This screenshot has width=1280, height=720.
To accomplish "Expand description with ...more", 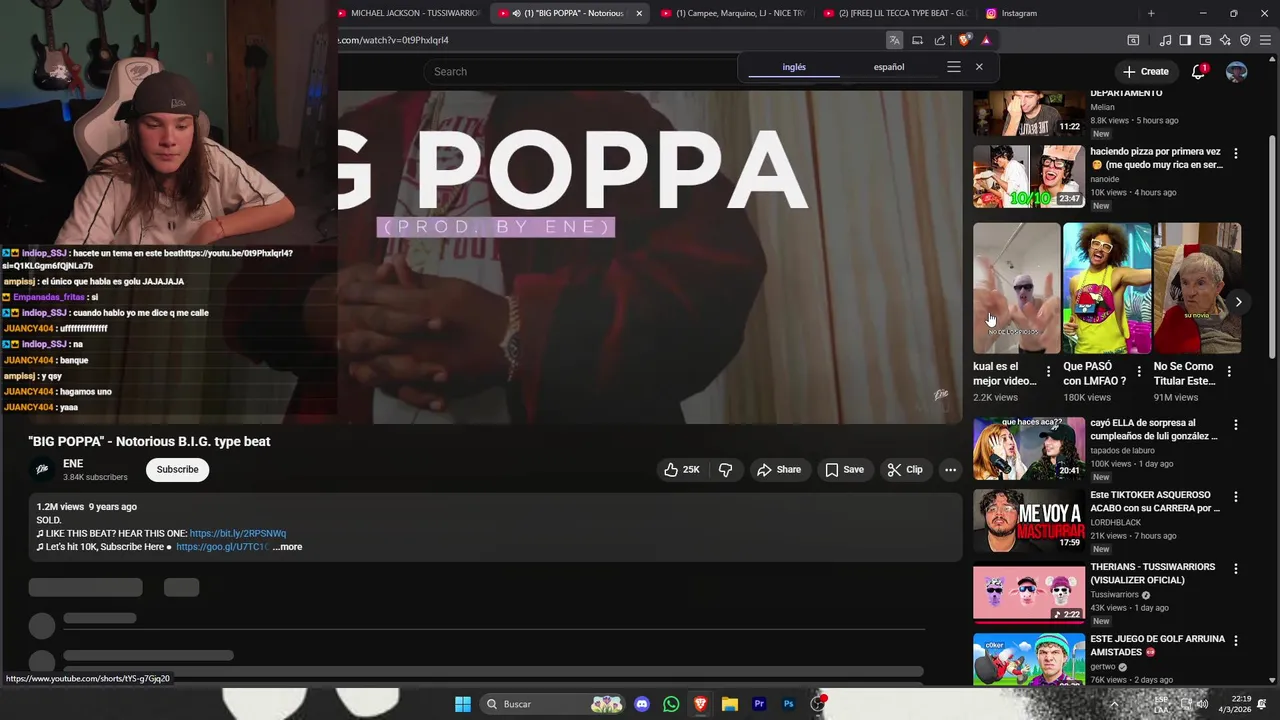I will (x=287, y=547).
